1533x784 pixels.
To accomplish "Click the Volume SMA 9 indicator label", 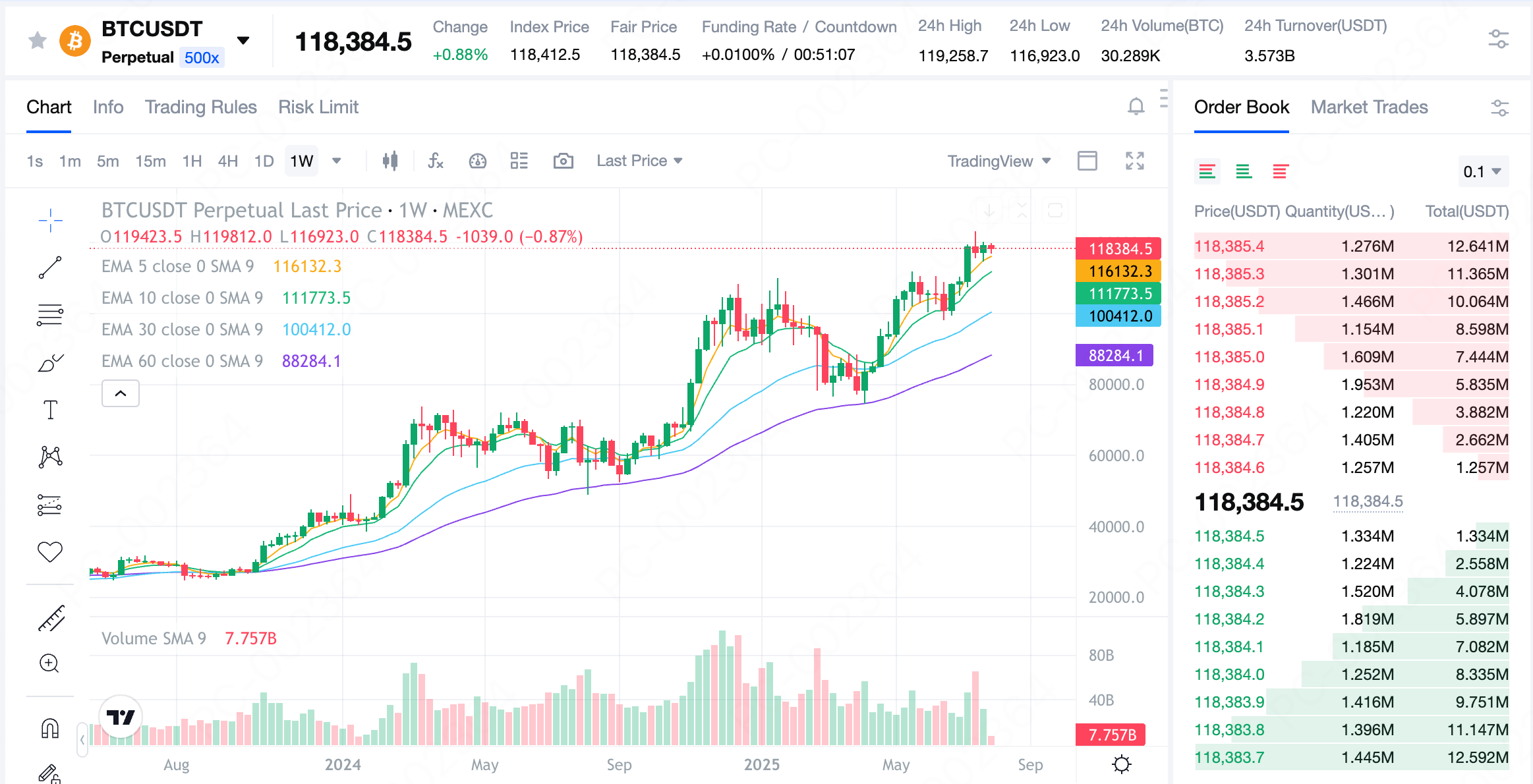I will (x=154, y=638).
